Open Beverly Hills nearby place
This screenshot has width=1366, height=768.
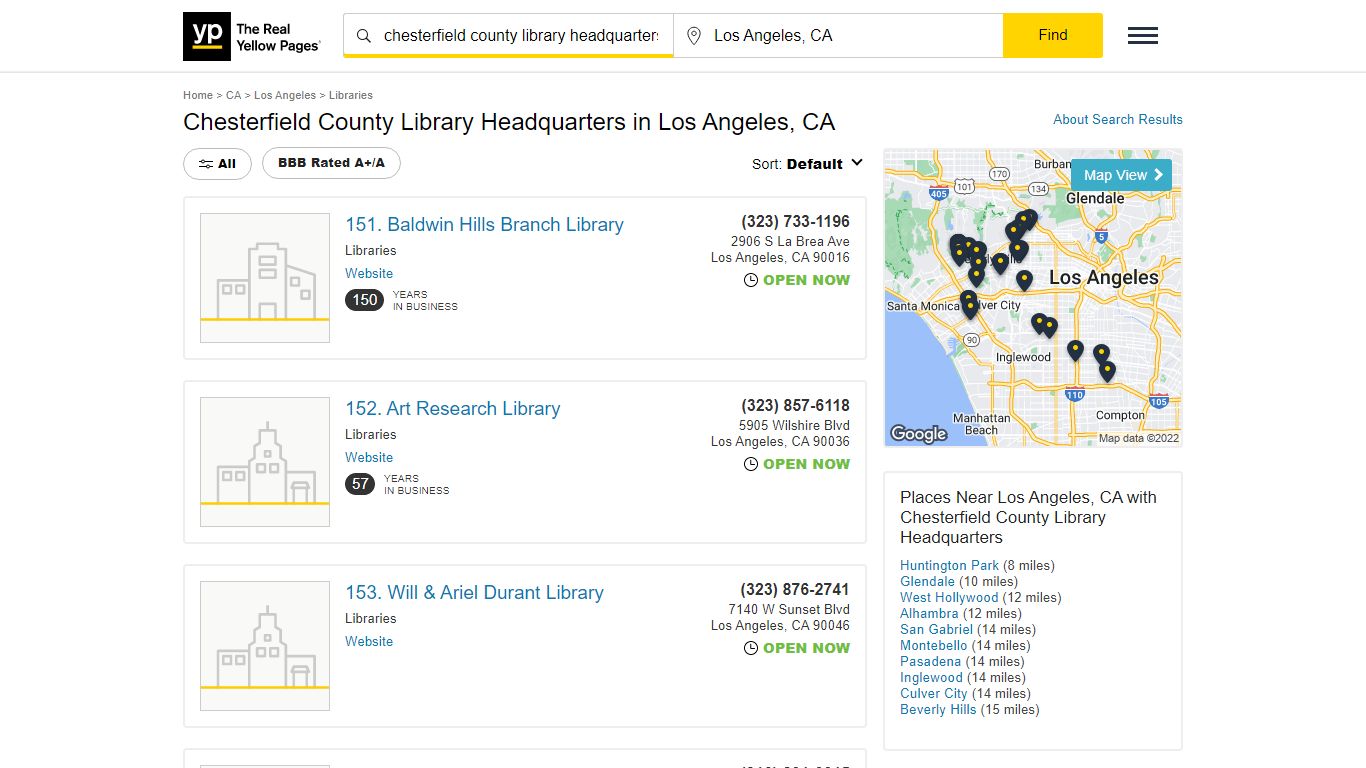point(938,709)
